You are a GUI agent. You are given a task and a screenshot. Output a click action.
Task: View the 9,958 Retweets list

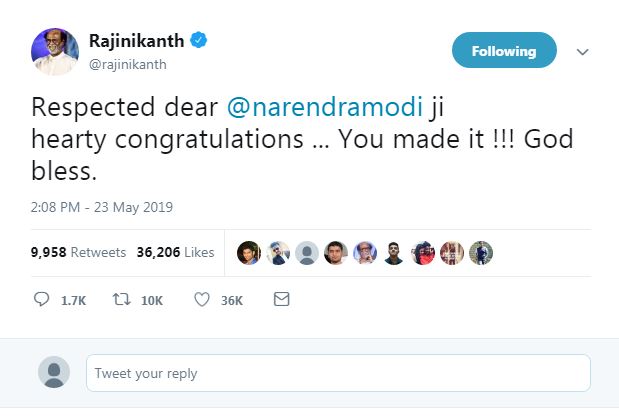[x=79, y=253]
